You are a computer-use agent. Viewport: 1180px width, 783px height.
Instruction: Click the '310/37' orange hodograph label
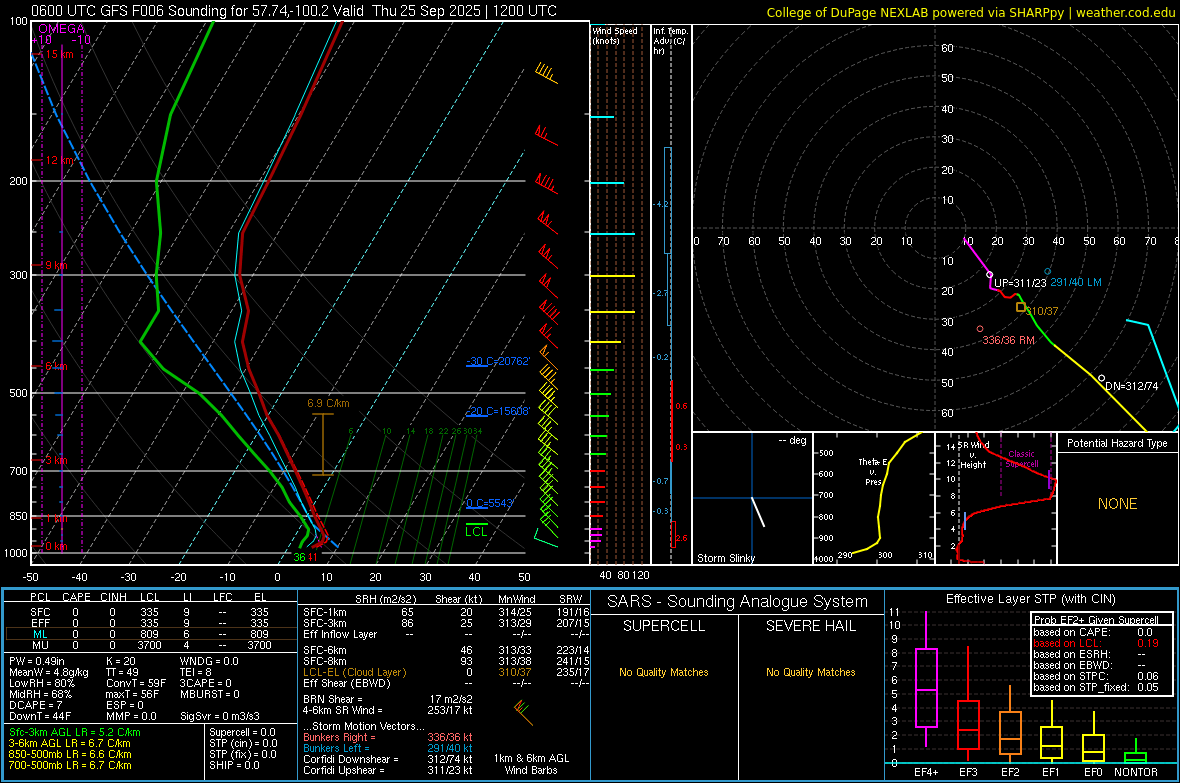coord(1042,311)
